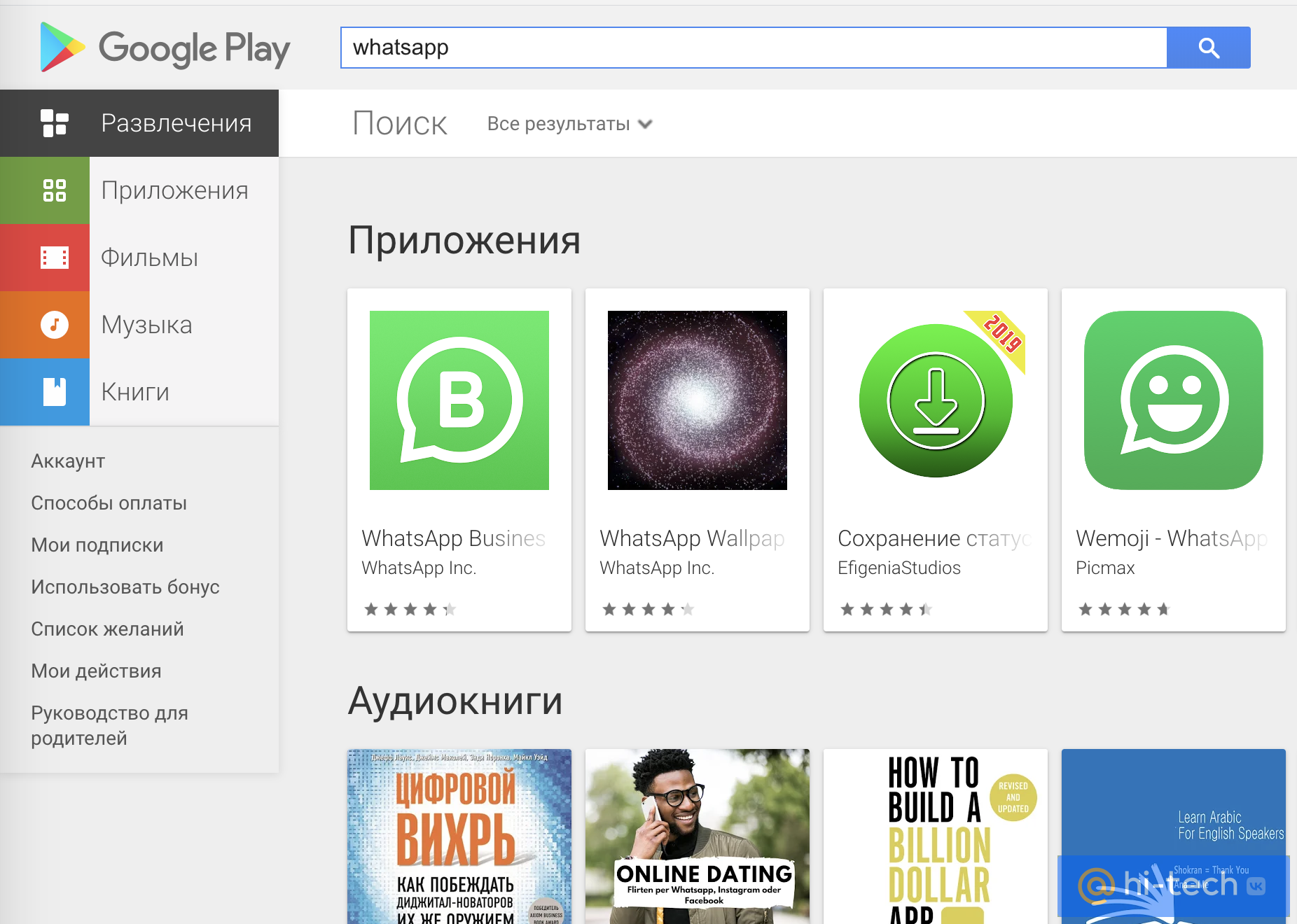Open Список желаний

(107, 629)
